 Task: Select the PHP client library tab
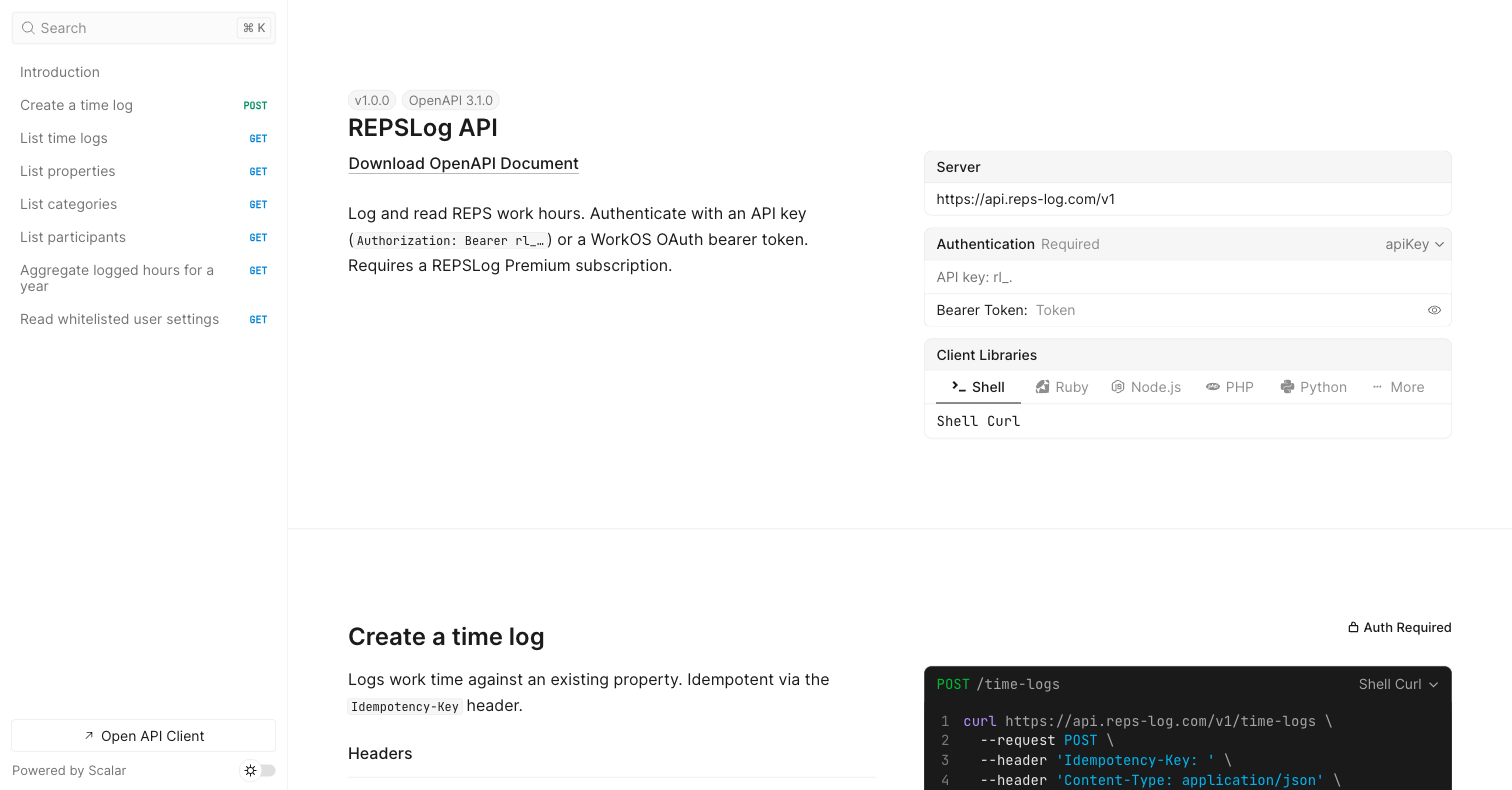(x=1230, y=387)
